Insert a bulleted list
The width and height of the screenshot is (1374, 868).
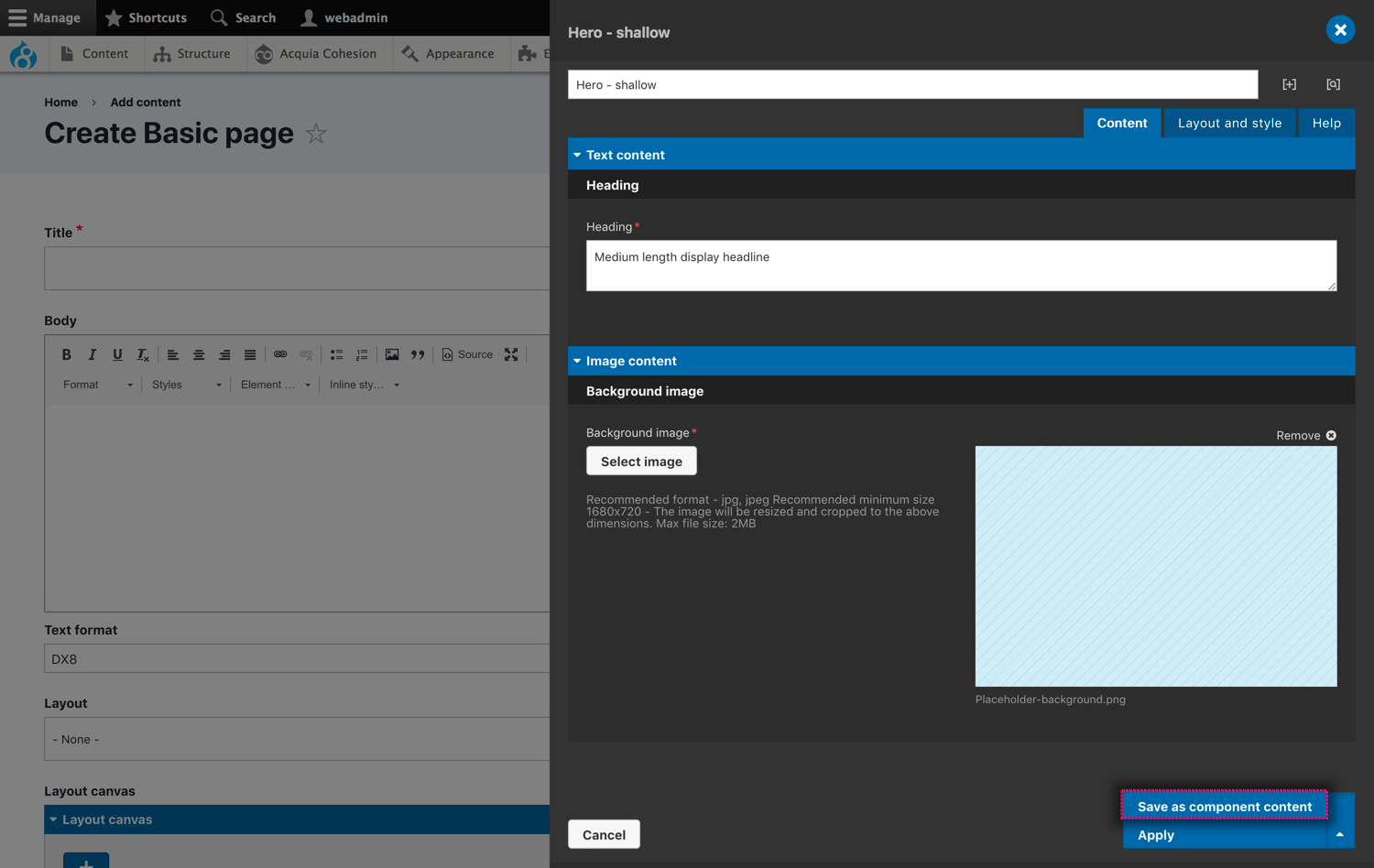pyautogui.click(x=336, y=354)
